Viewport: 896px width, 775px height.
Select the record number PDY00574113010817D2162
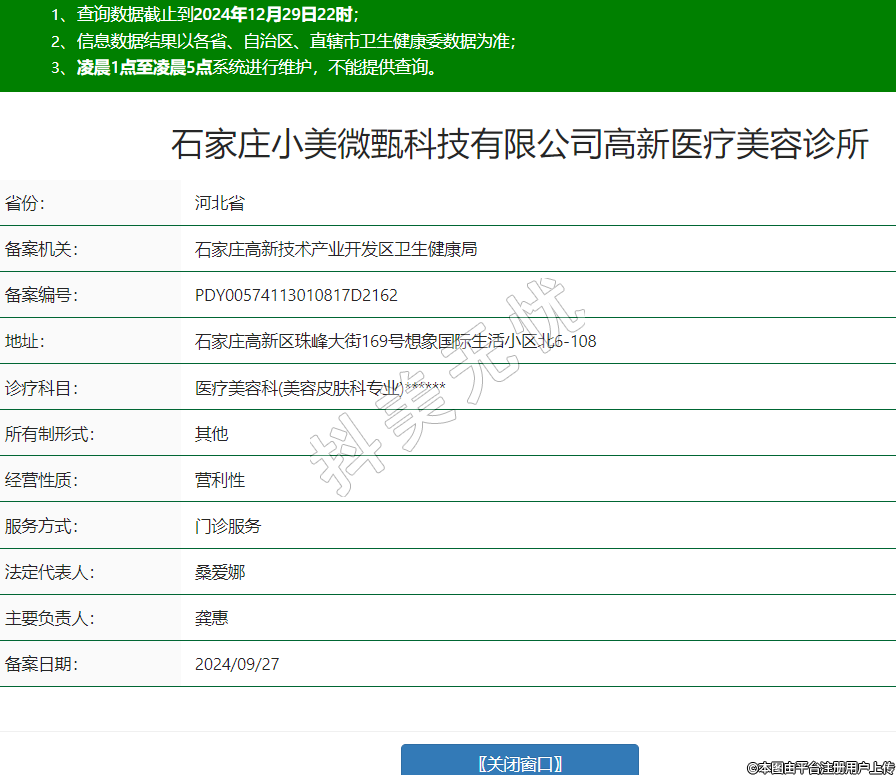point(296,295)
